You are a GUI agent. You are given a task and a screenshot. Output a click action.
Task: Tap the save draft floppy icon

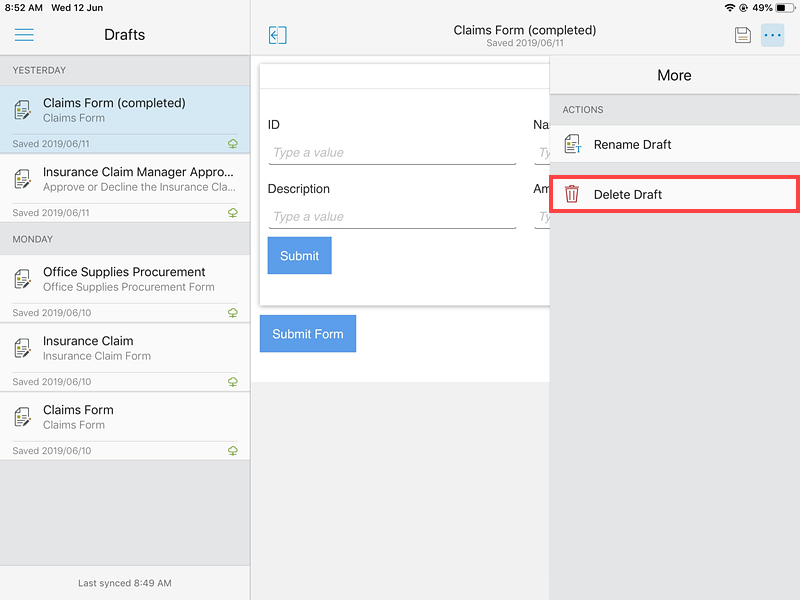(742, 35)
